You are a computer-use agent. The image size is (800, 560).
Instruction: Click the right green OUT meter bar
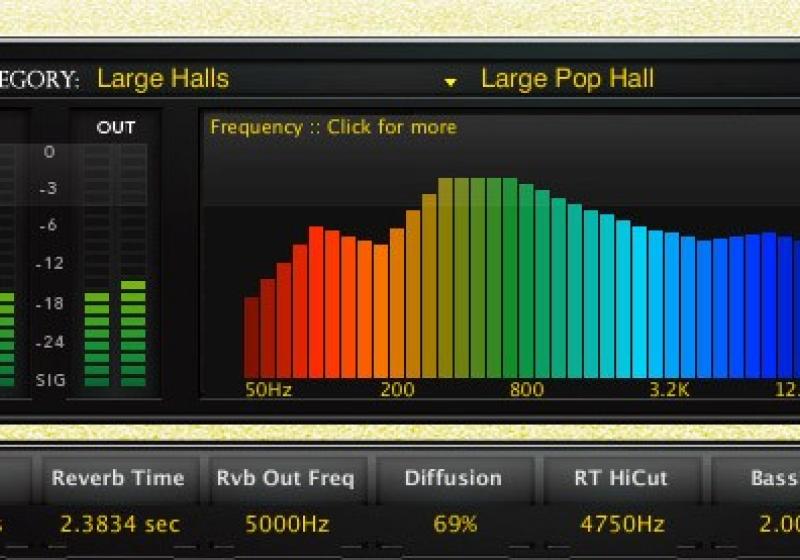[133, 333]
